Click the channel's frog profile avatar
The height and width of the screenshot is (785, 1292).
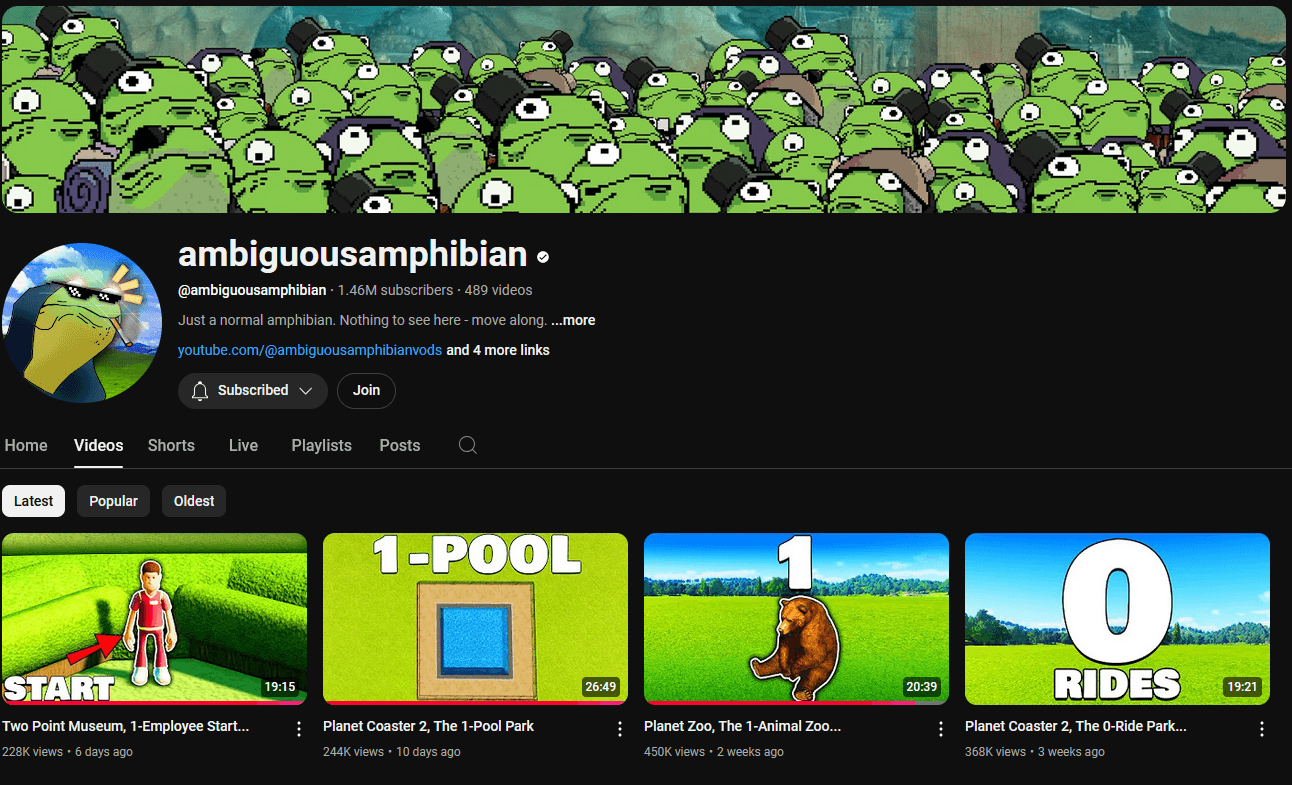[82, 322]
